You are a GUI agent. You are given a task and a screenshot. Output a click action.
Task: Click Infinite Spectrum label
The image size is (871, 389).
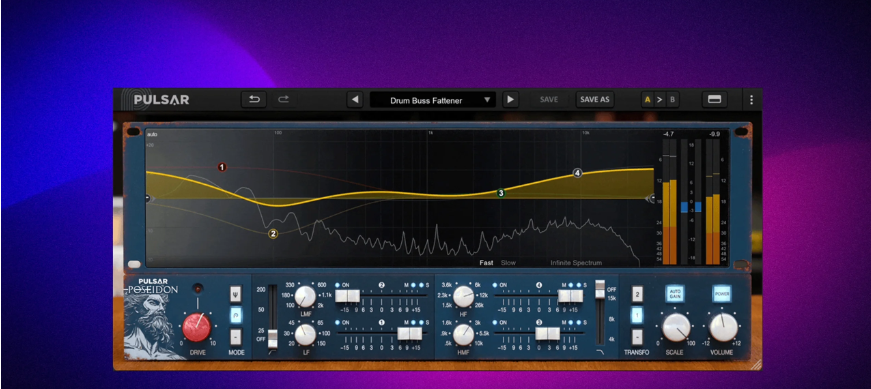tap(576, 263)
